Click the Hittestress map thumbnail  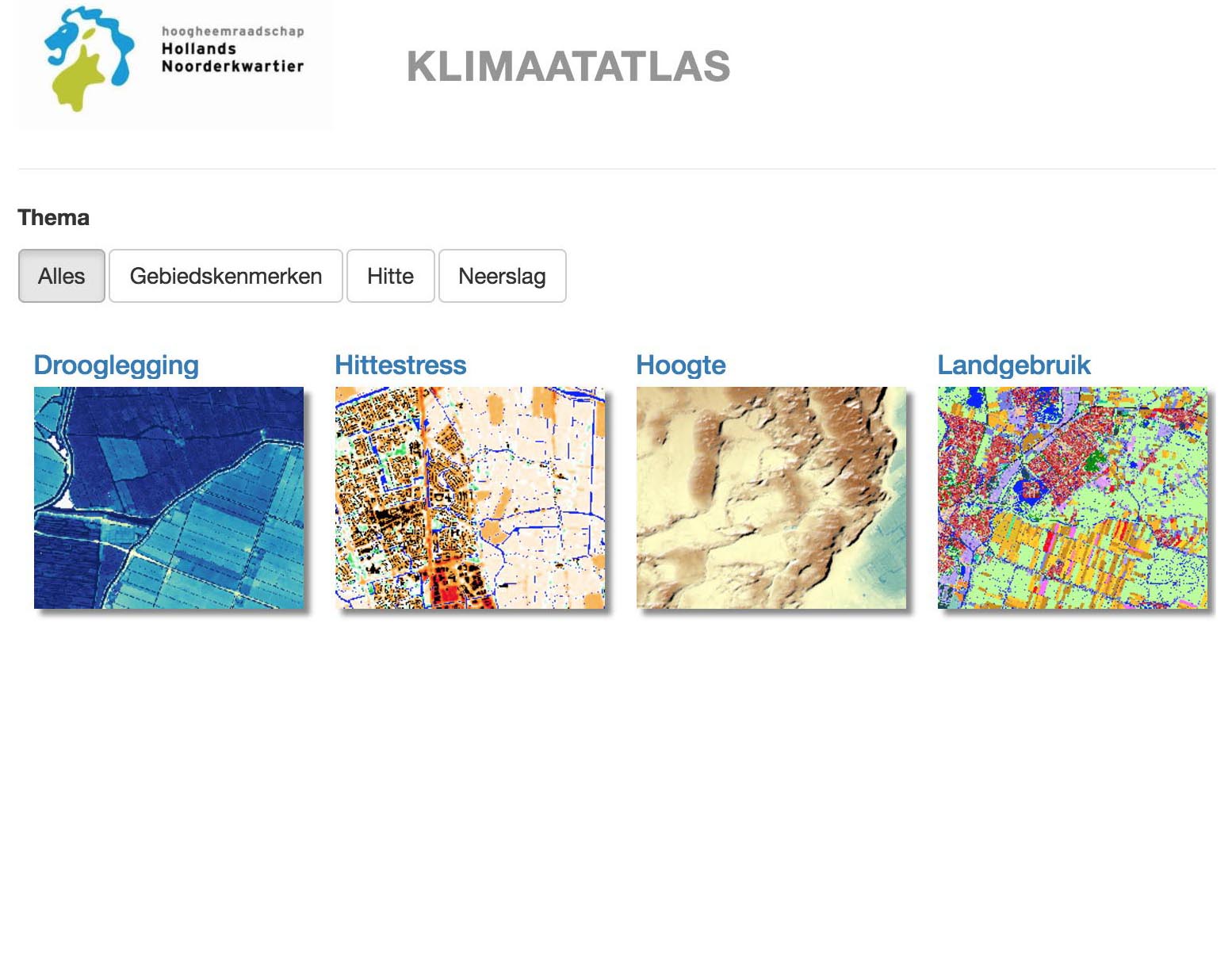(470, 498)
